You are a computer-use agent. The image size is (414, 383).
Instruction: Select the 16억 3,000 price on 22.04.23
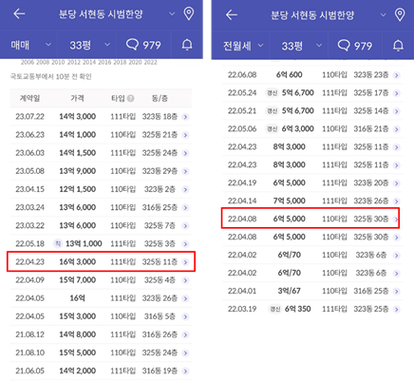click(x=77, y=262)
